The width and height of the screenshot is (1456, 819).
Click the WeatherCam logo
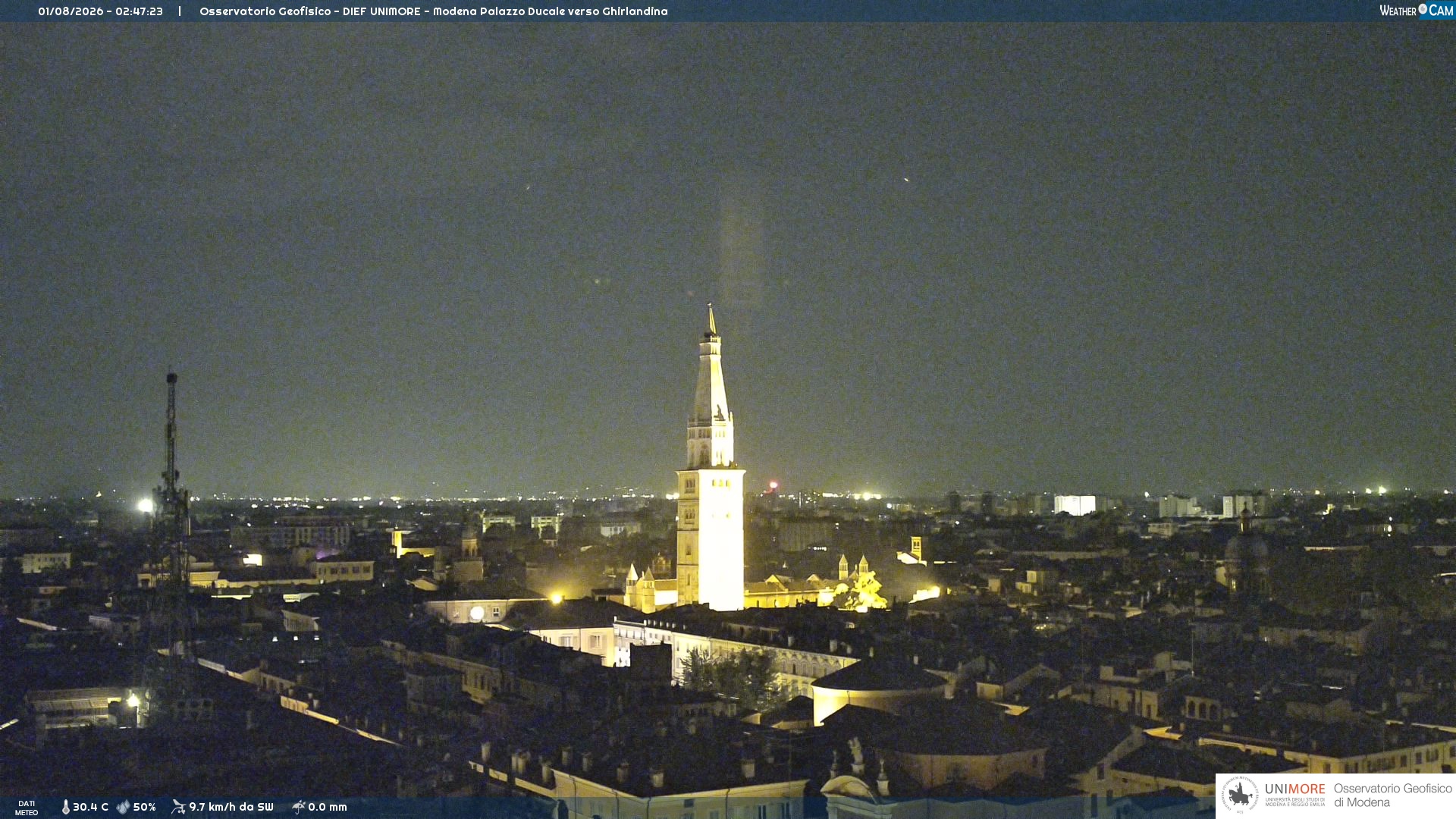point(1416,10)
